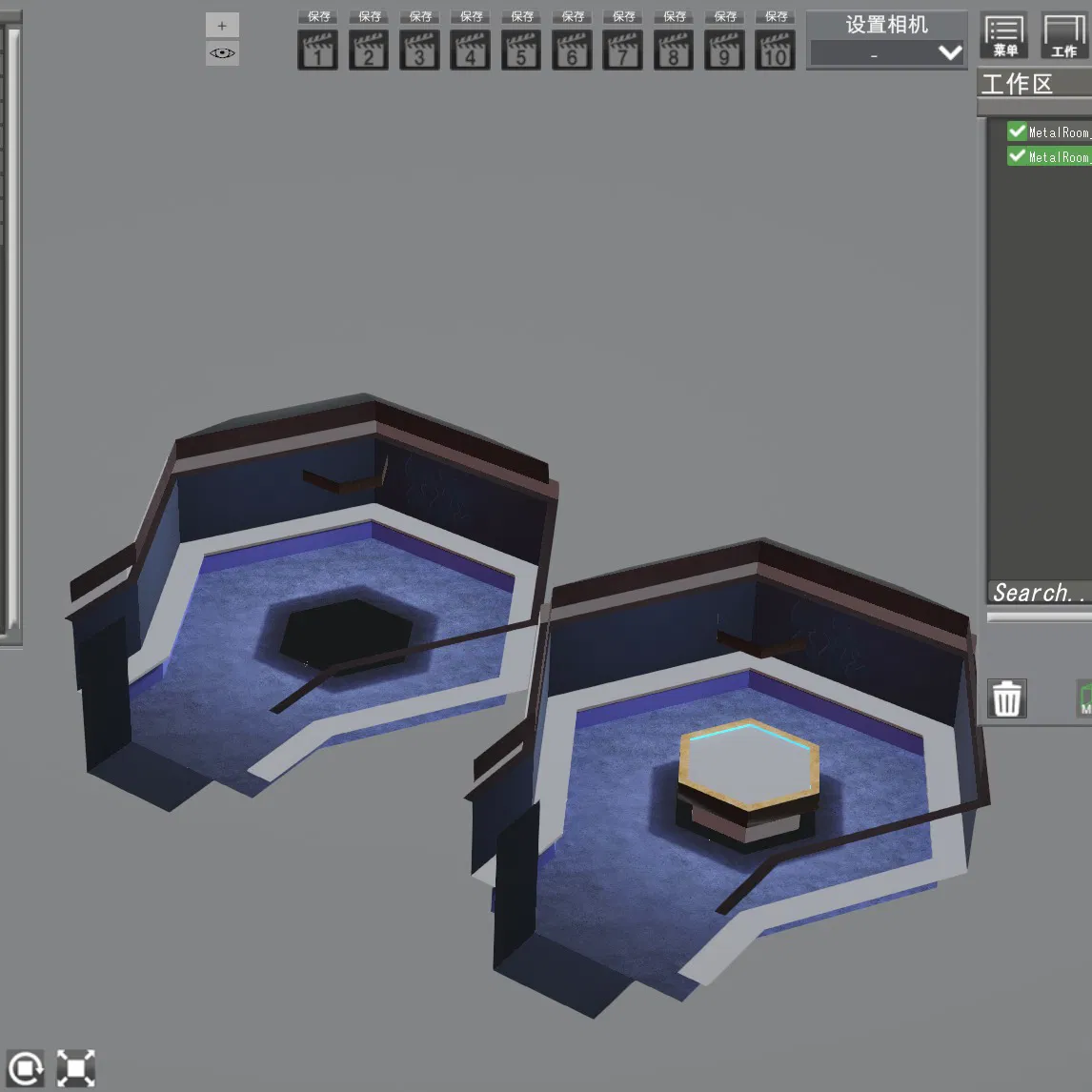
Task: Open the 设置相机 camera dropdown
Action: tap(886, 53)
